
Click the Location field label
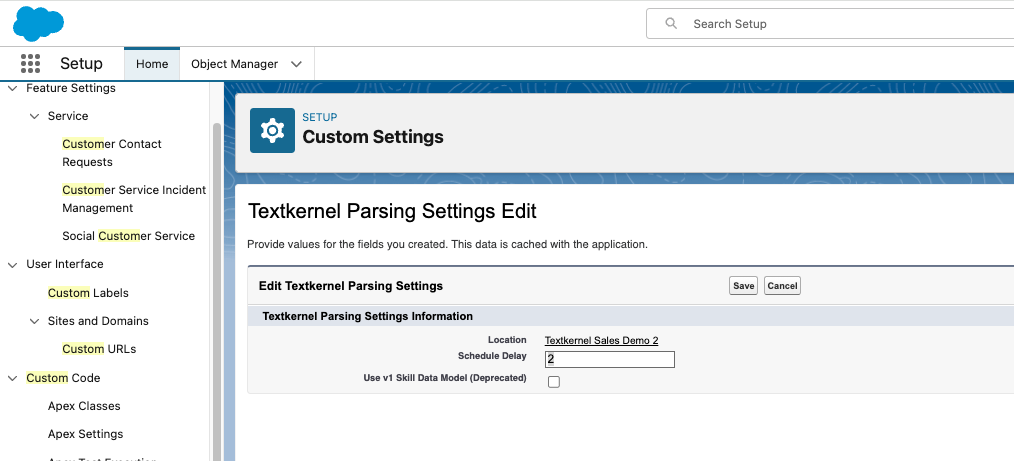coord(507,339)
